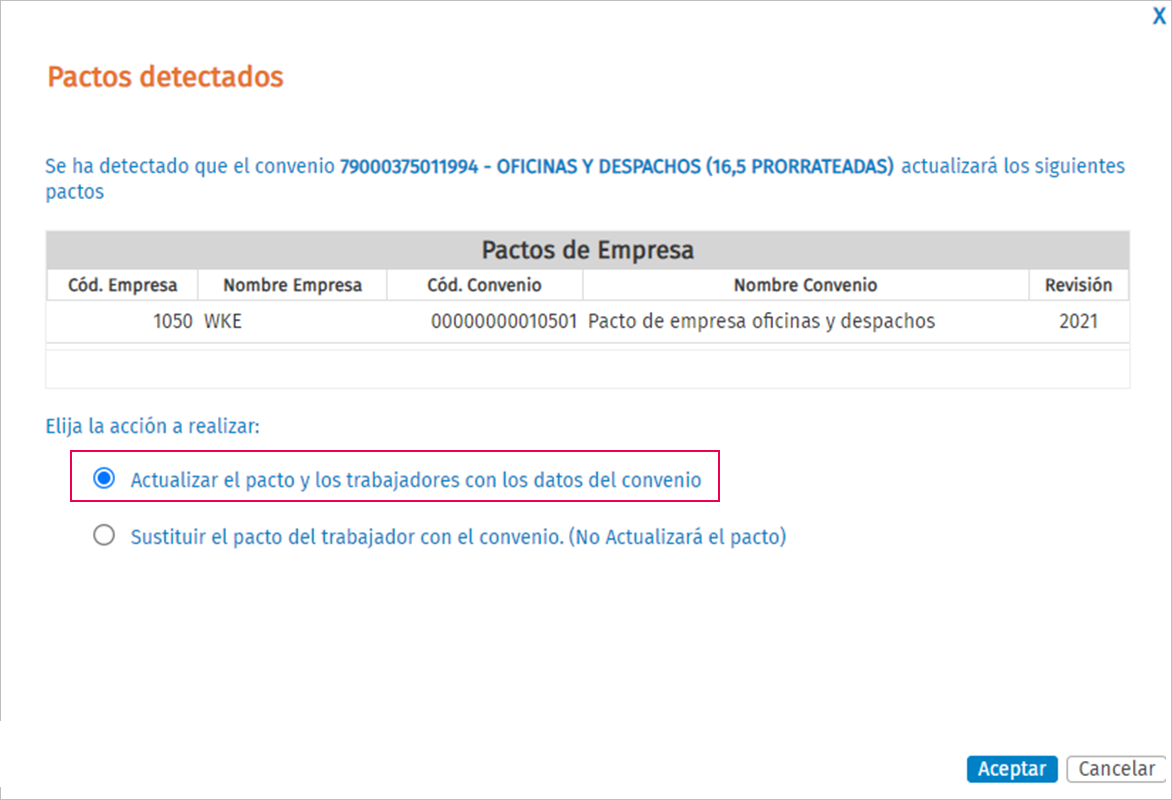Click the 'Pactos detectados' heading
The image size is (1172, 800).
coord(165,76)
